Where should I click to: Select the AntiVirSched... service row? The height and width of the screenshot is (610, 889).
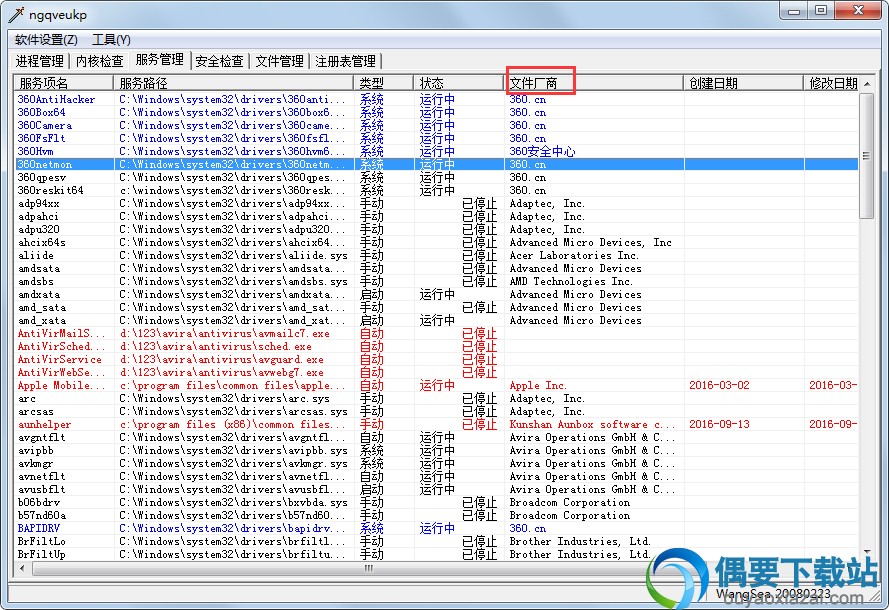pos(437,346)
